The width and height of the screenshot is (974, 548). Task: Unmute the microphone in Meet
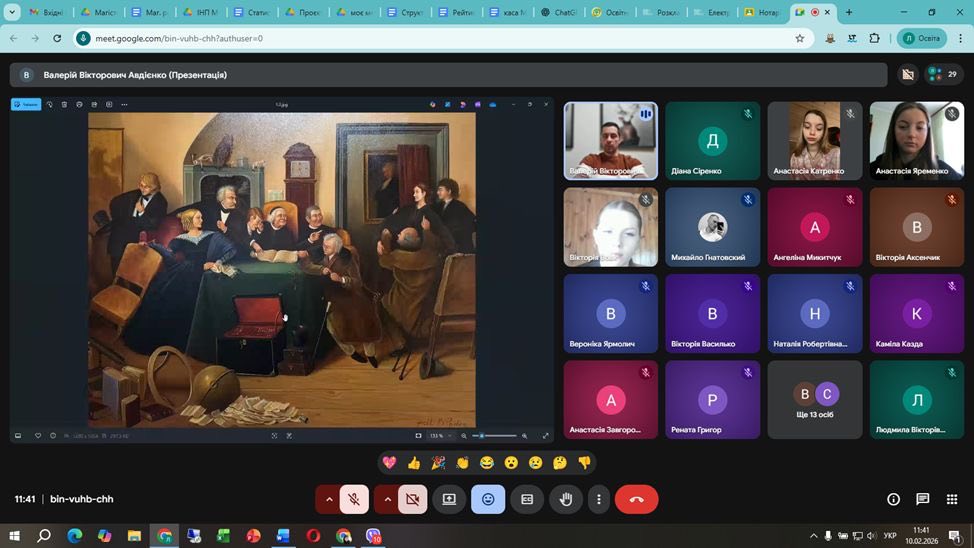(354, 499)
